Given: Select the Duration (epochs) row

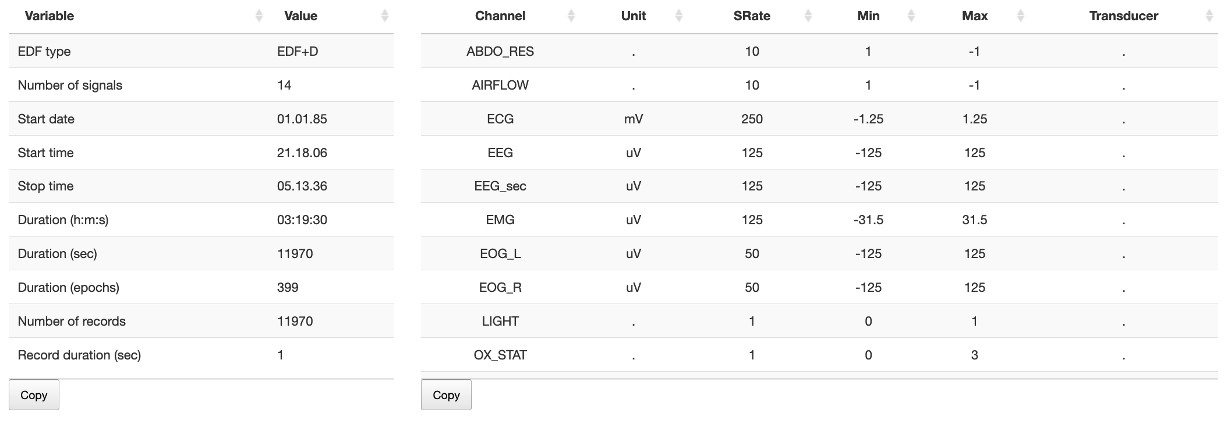Looking at the screenshot, I should coord(68,287).
